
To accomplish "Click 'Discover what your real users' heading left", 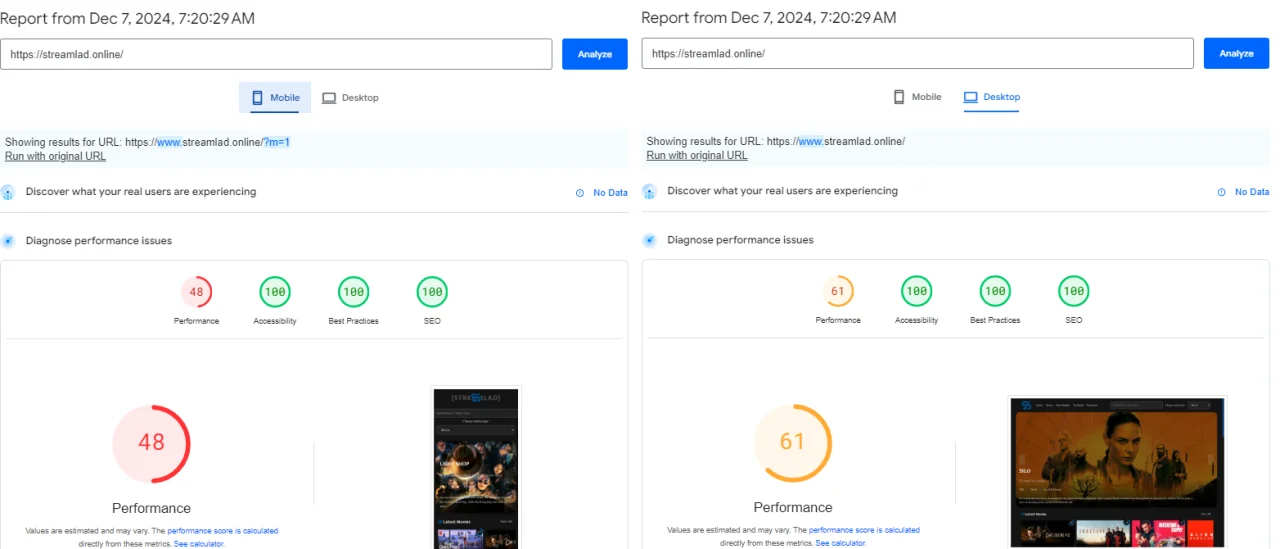I will pyautogui.click(x=141, y=192).
